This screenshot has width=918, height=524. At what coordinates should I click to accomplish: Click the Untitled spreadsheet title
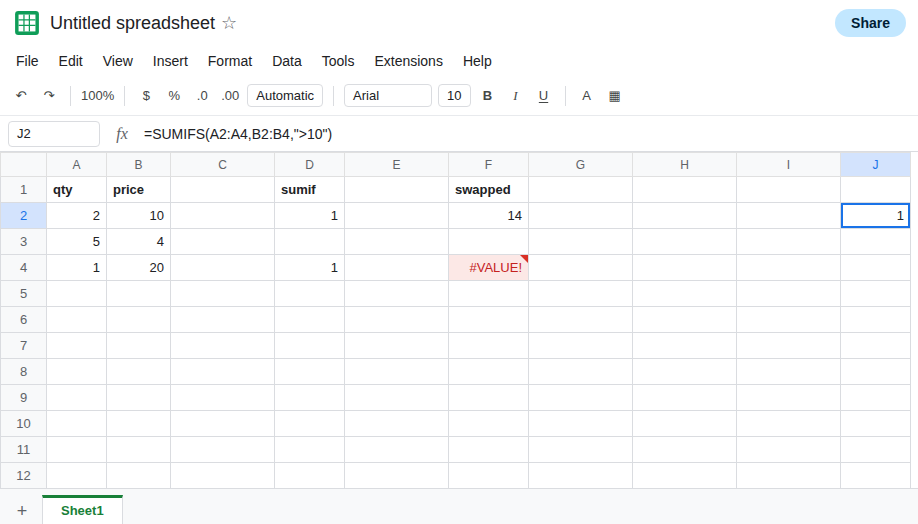coord(133,23)
